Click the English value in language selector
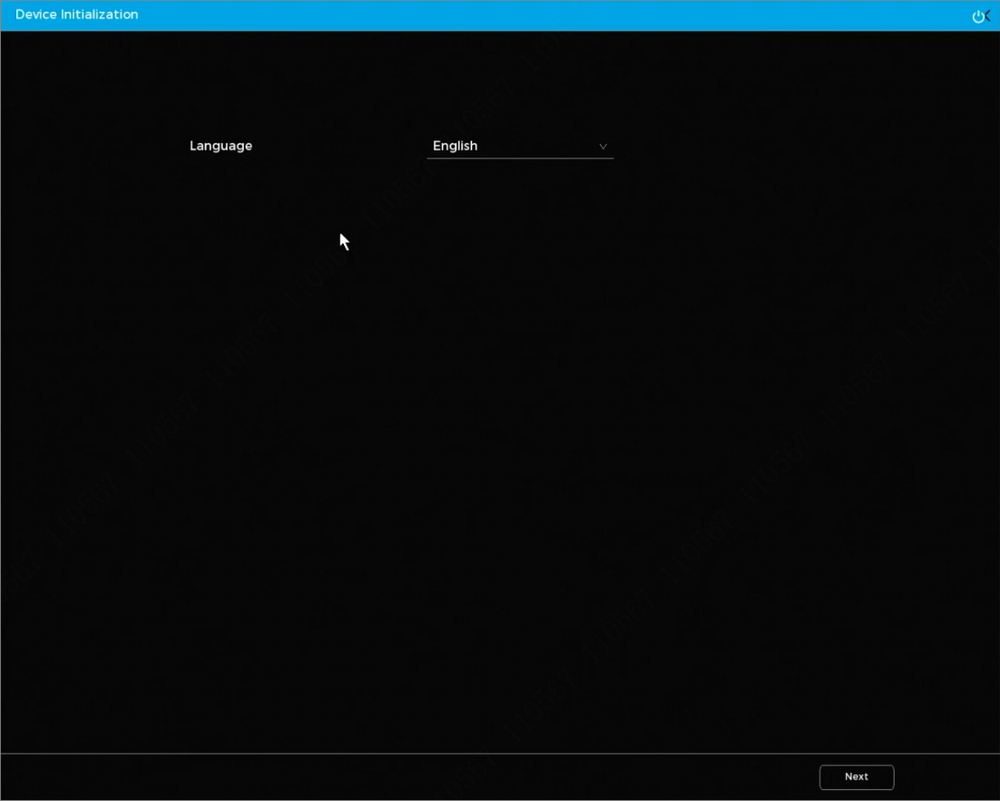Image resolution: width=1000 pixels, height=801 pixels. (x=455, y=146)
